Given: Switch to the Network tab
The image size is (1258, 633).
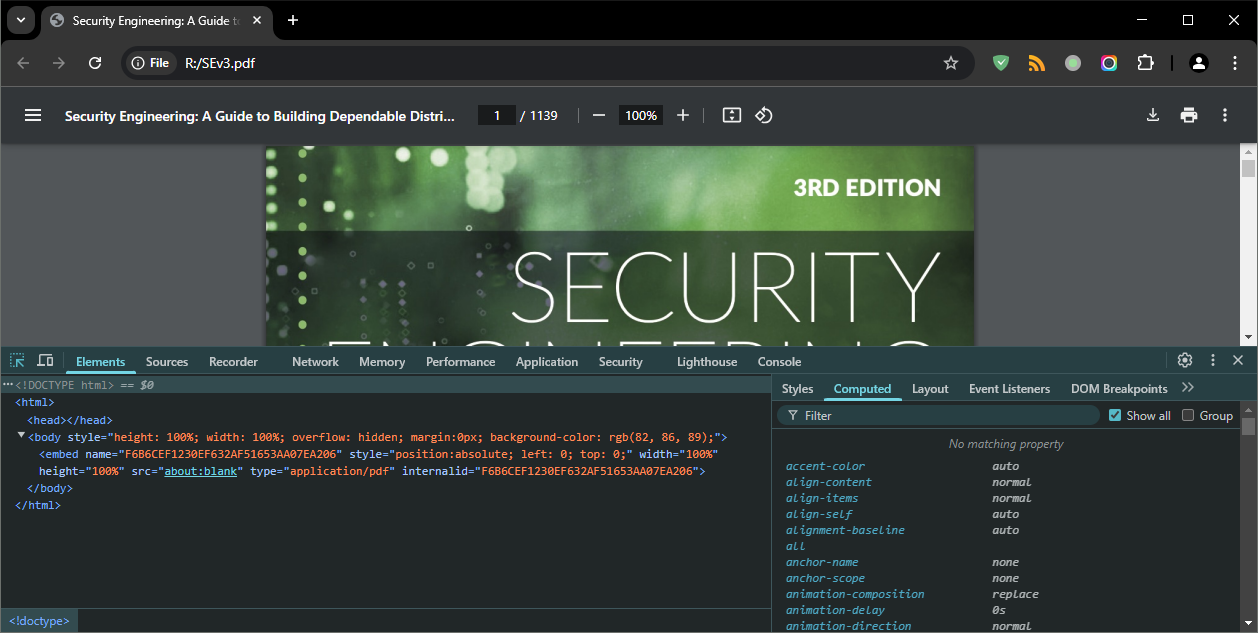Looking at the screenshot, I should click(315, 362).
